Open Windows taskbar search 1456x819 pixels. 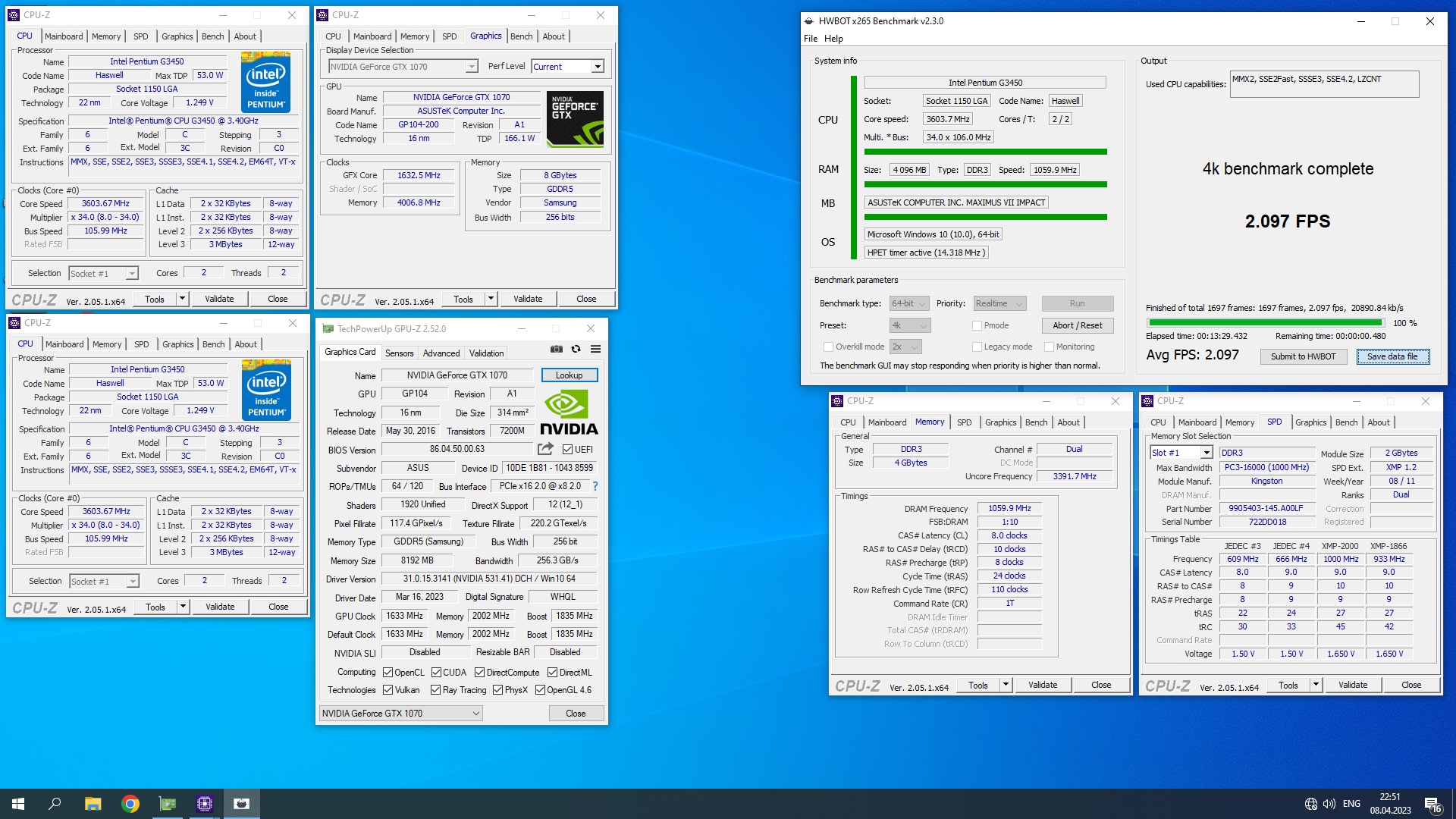pyautogui.click(x=55, y=804)
